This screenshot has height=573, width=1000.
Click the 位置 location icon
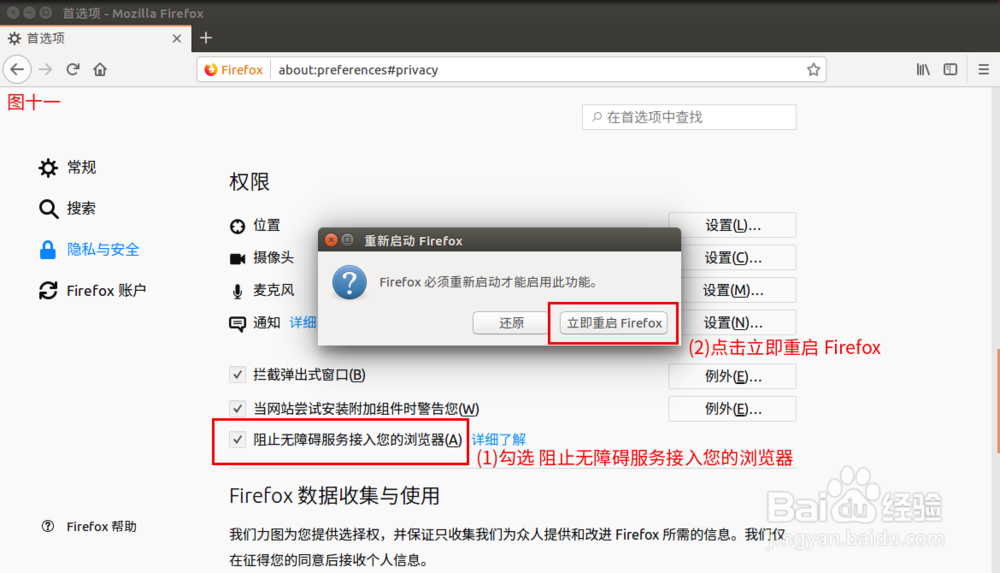(237, 226)
